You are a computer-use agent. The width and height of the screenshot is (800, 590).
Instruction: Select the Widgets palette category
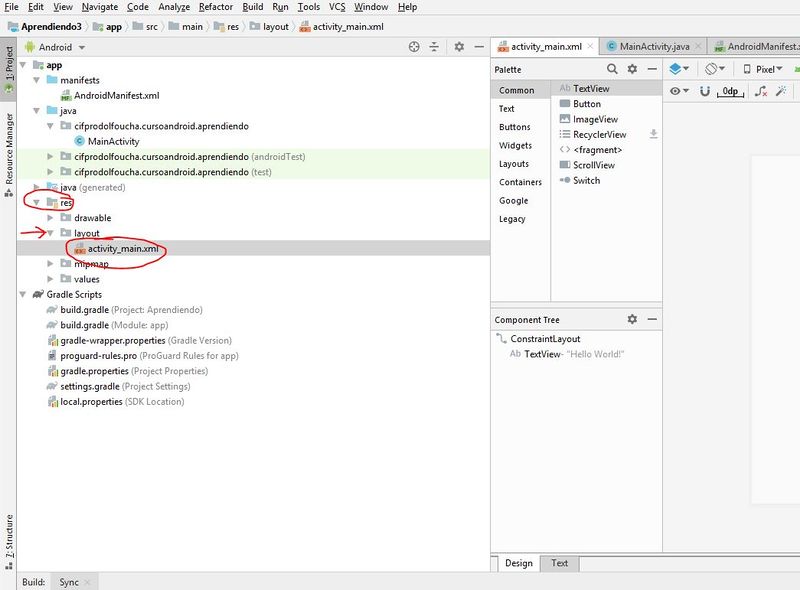coord(515,145)
